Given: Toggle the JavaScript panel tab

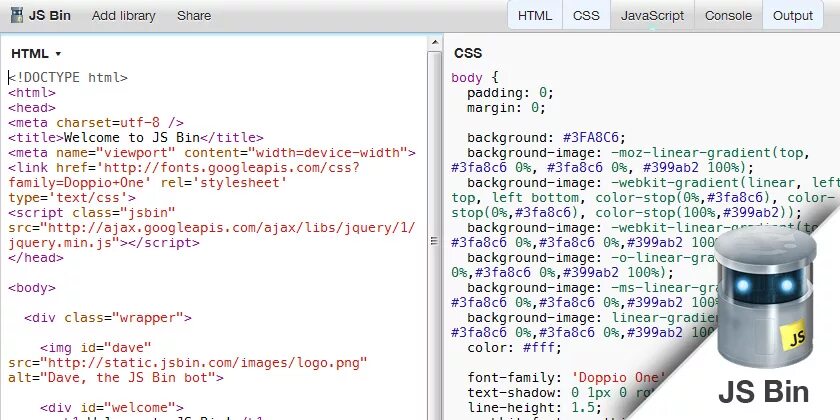Looking at the screenshot, I should tap(652, 16).
